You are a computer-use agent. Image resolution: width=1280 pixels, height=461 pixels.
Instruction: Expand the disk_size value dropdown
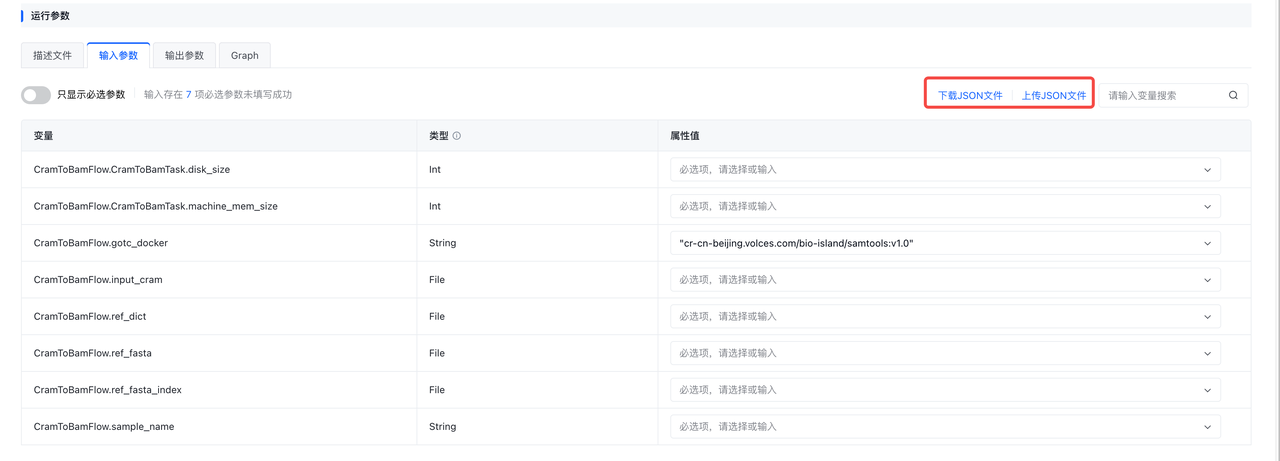[1208, 170]
